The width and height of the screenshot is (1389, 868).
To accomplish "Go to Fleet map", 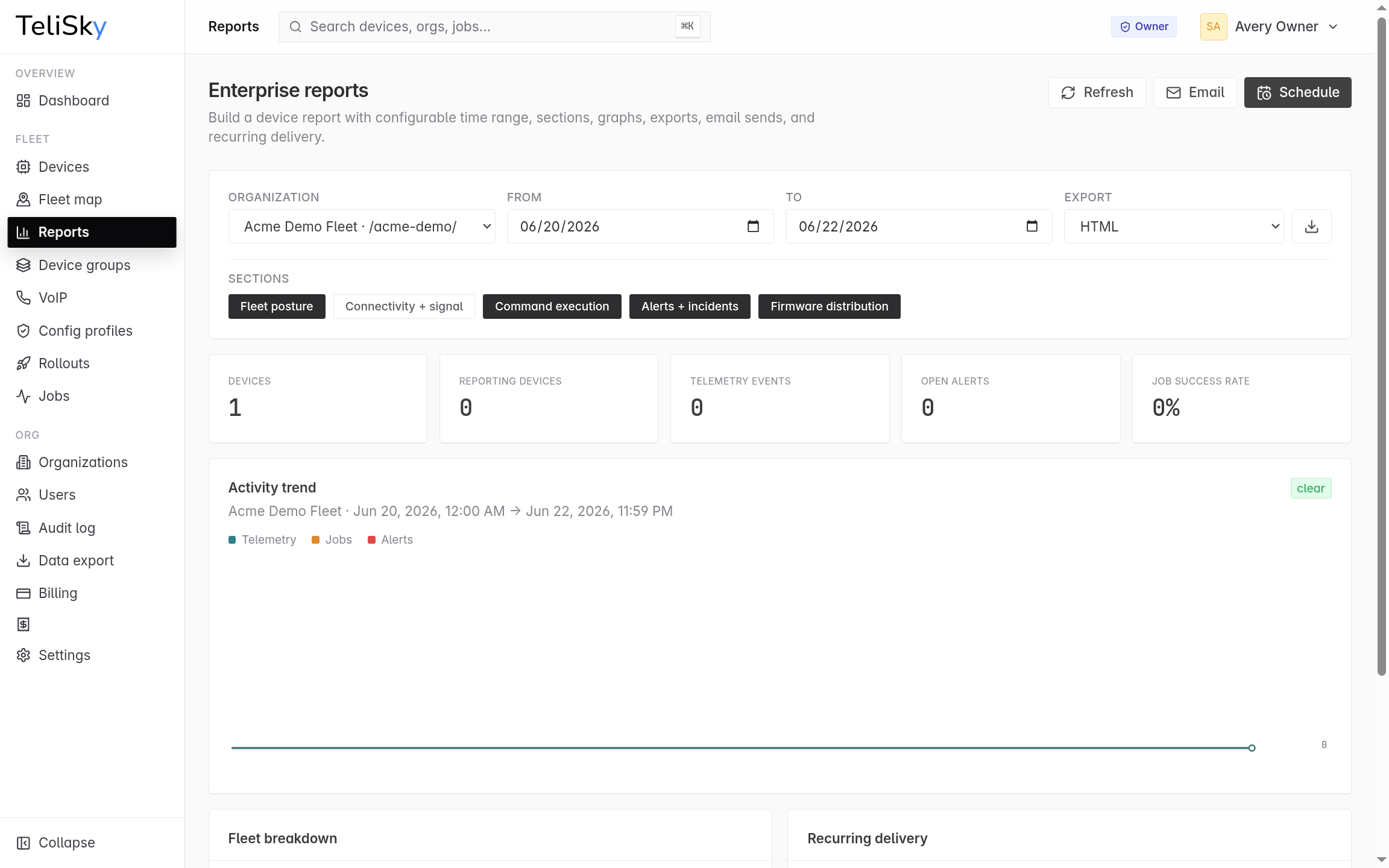I will point(92,200).
